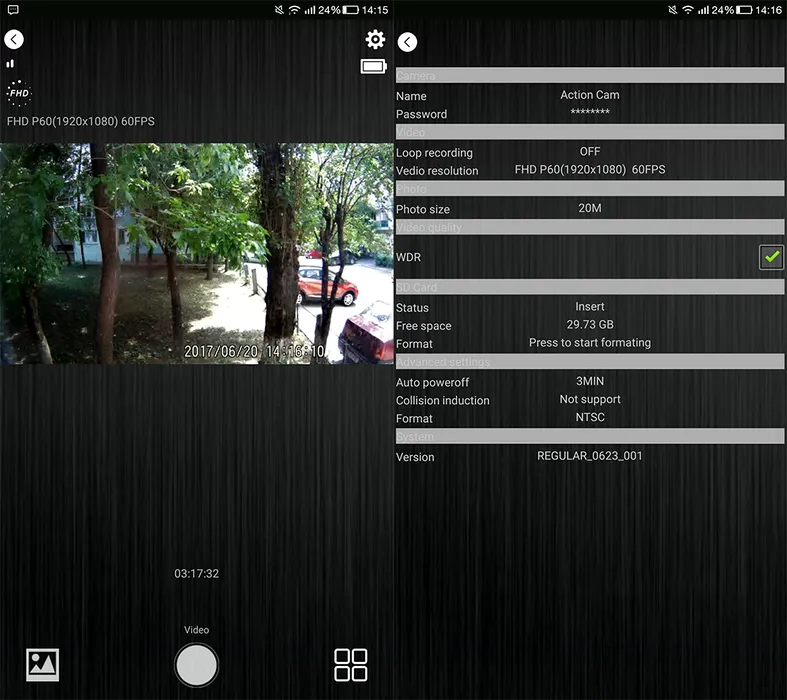
Task: Tap the back arrow on the live view screen
Action: pyautogui.click(x=14, y=40)
